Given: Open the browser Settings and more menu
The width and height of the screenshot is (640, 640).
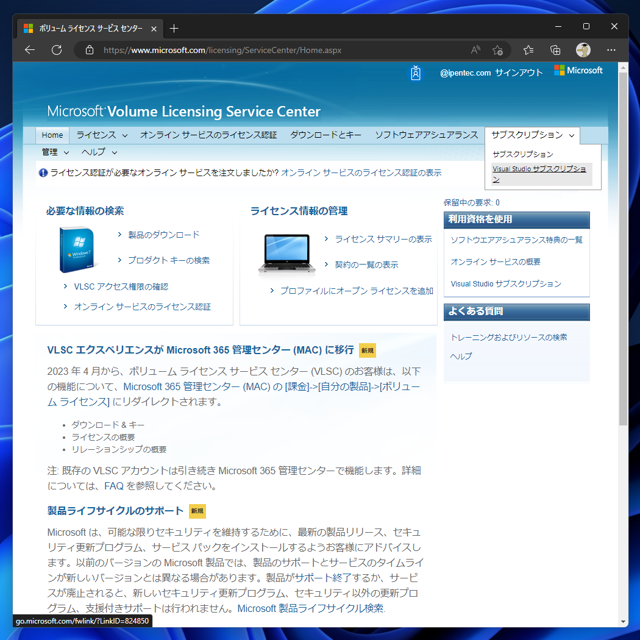Looking at the screenshot, I should pos(611,50).
